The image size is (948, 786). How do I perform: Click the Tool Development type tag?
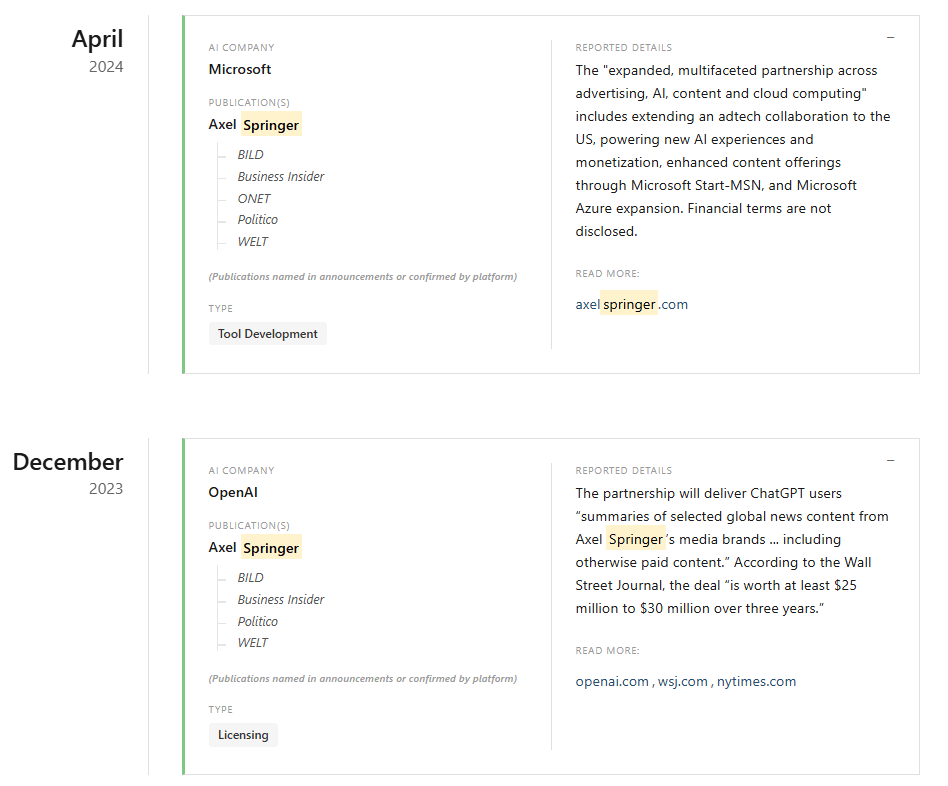(x=267, y=334)
